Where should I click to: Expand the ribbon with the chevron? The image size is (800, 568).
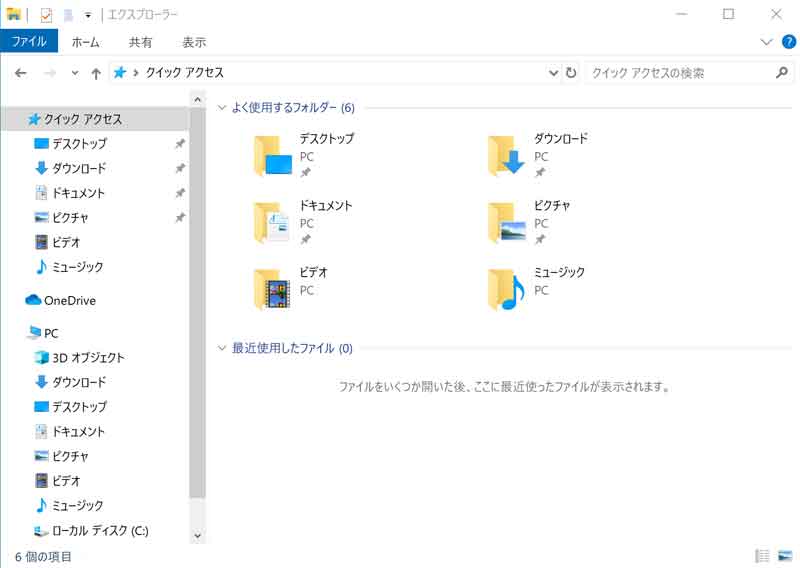(766, 42)
